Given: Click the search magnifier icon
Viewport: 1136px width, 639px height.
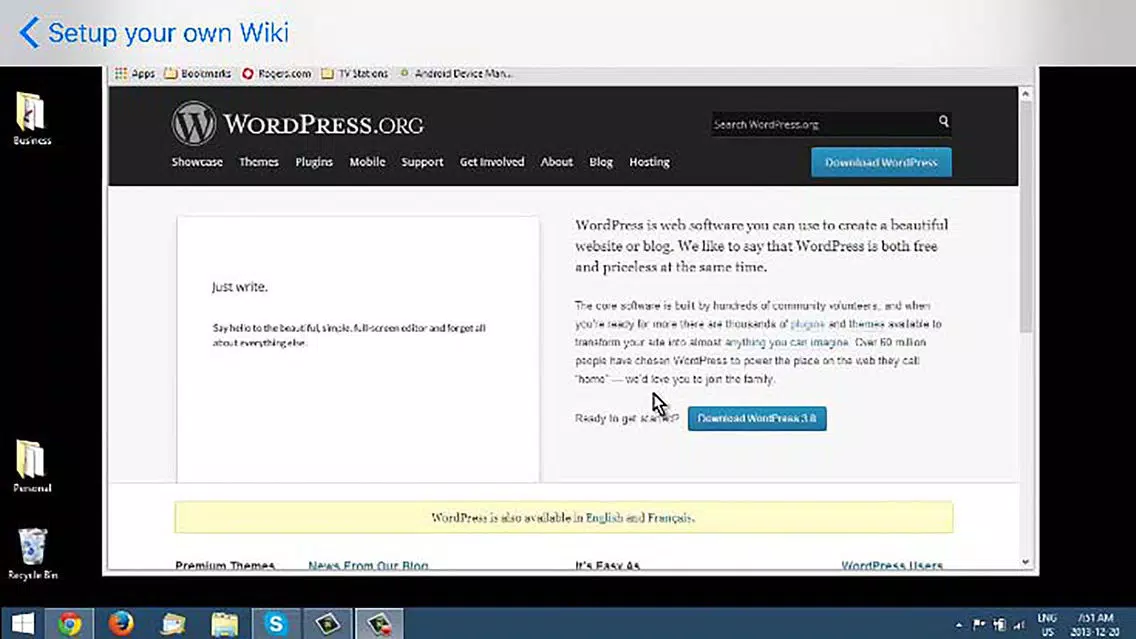Looking at the screenshot, I should point(943,122).
